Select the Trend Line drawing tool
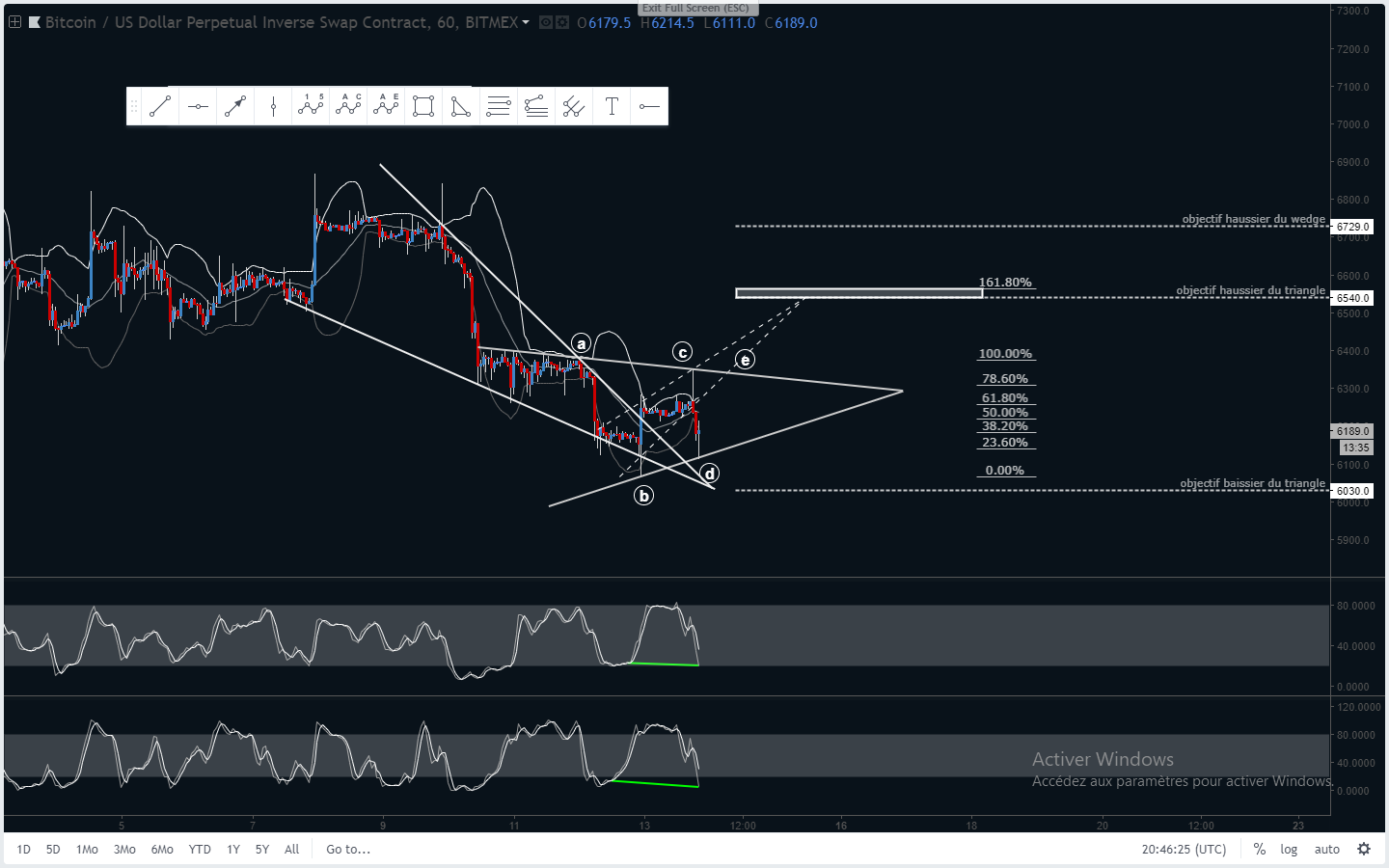The width and height of the screenshot is (1389, 868). click(x=160, y=106)
